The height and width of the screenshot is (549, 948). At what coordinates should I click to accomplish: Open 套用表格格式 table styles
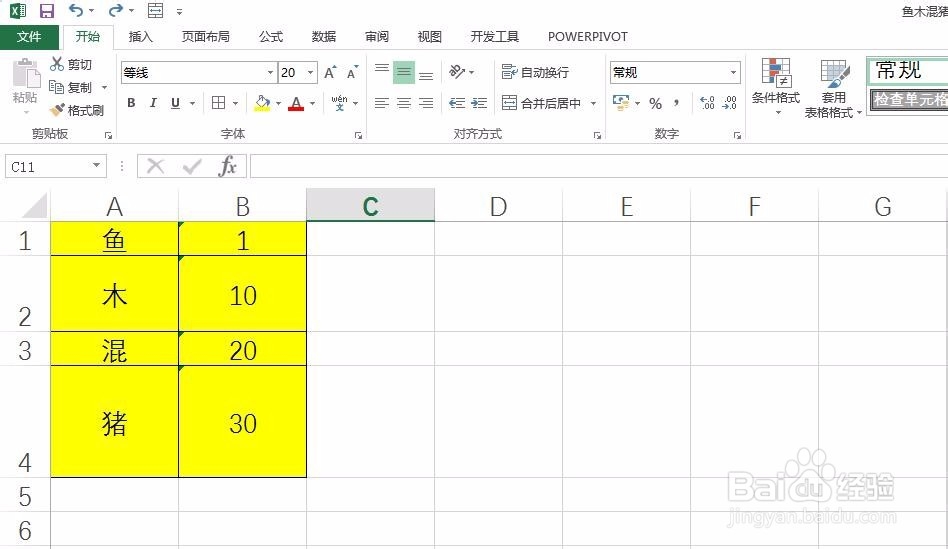pos(833,88)
